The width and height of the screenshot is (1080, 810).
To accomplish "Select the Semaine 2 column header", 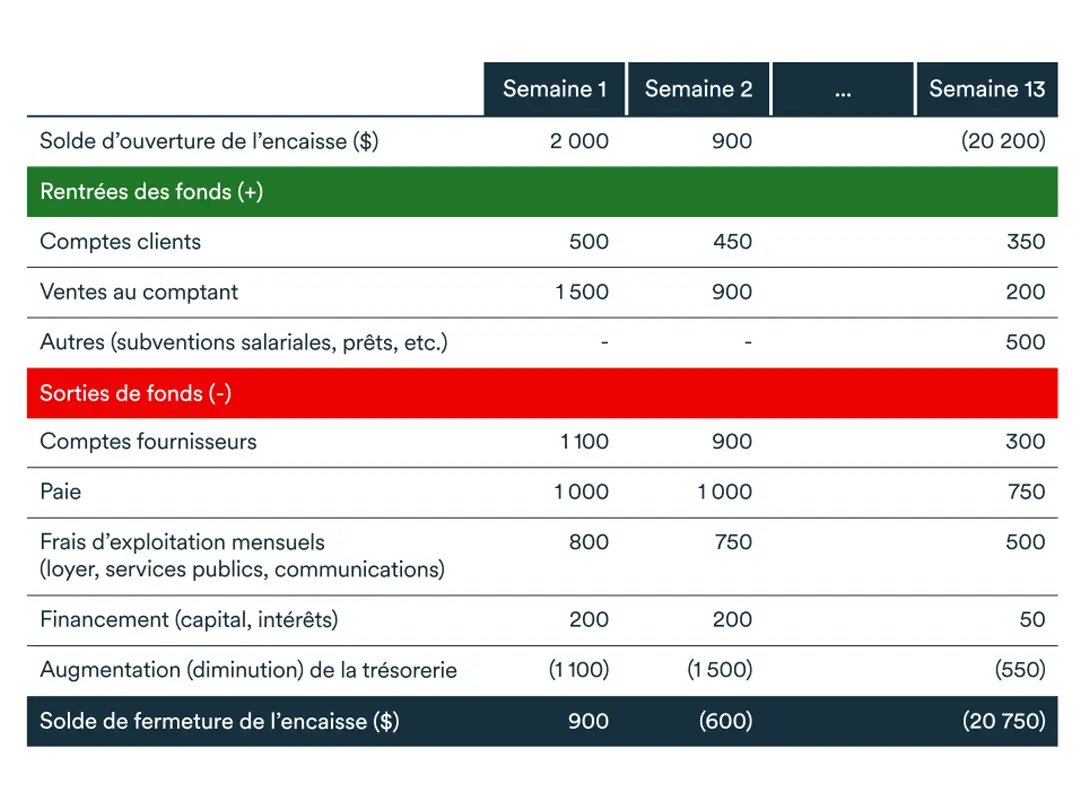I will tap(698, 89).
